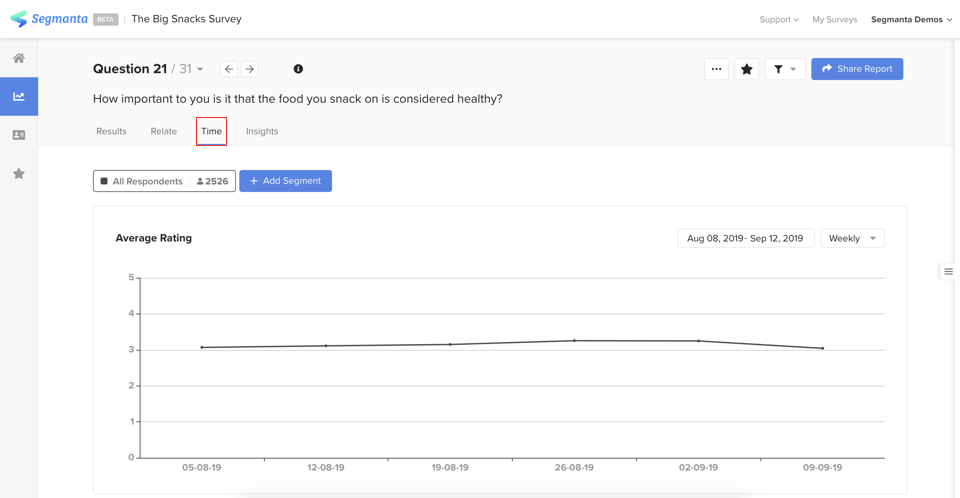Go to next question arrow
Screen dimensions: 960x498
[250, 69]
